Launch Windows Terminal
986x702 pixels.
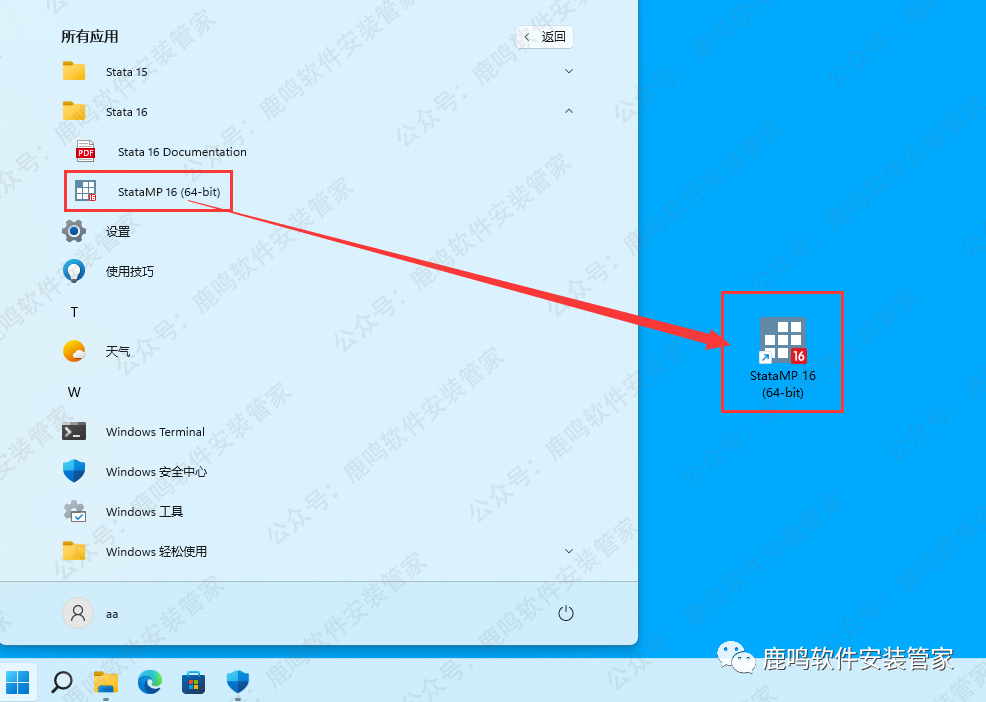pos(154,432)
